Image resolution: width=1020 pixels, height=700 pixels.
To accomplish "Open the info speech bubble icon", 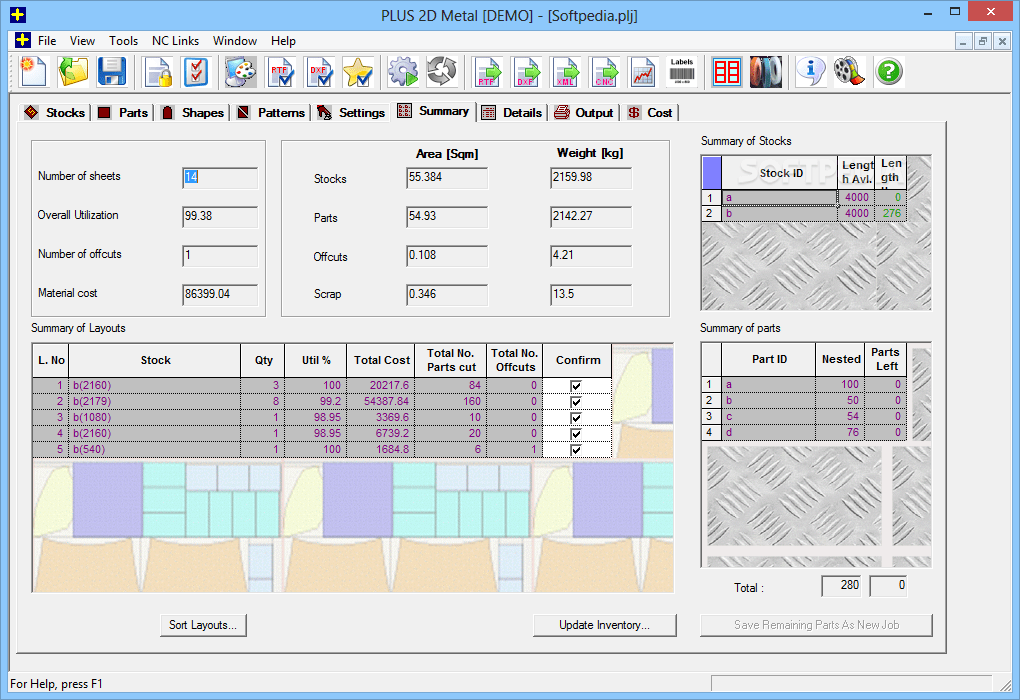I will (x=811, y=72).
